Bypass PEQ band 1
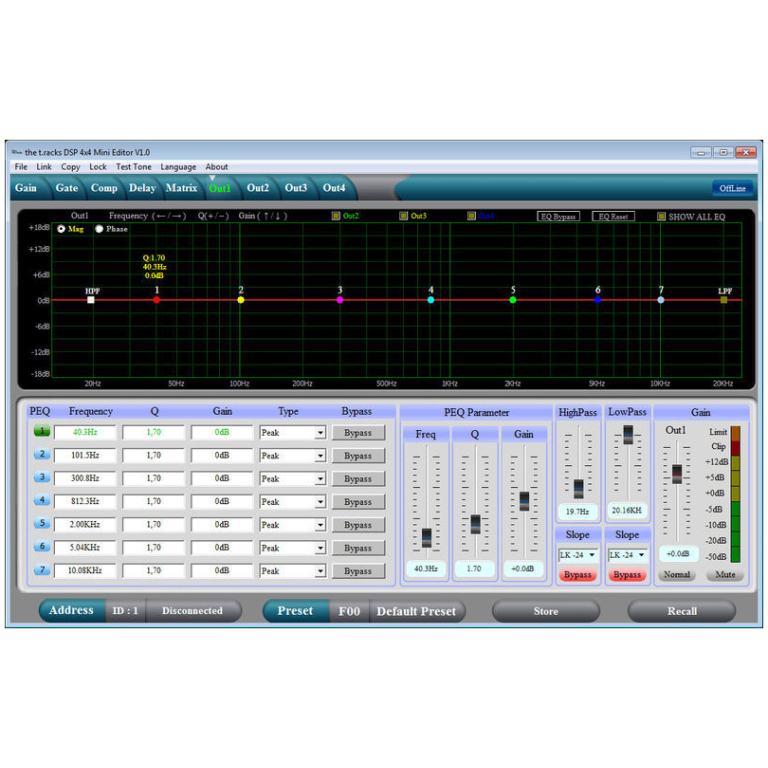This screenshot has height=768, width=768. click(x=358, y=432)
